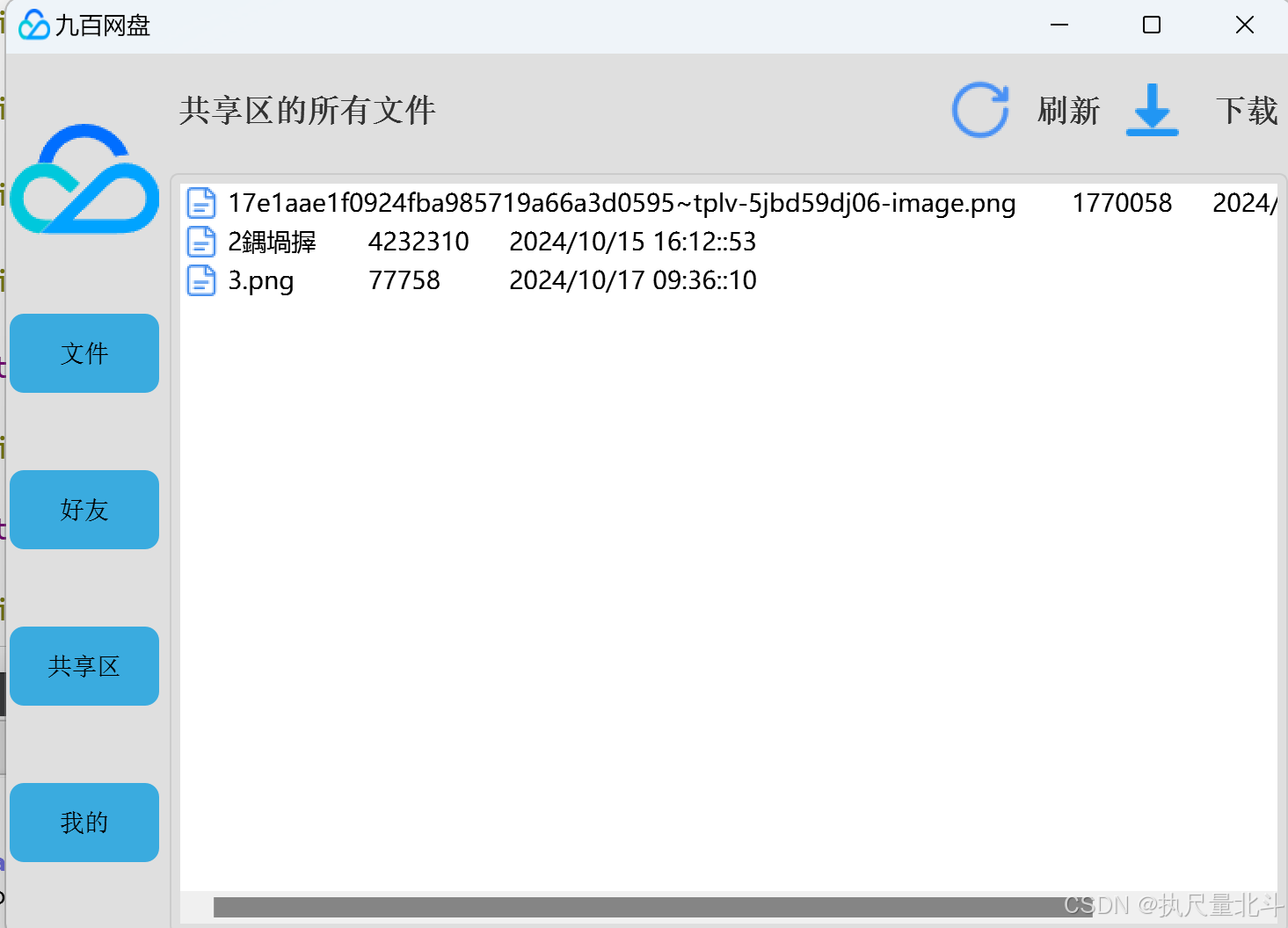This screenshot has width=1288, height=928.
Task: Switch to the 共享区 section
Action: click(x=84, y=666)
